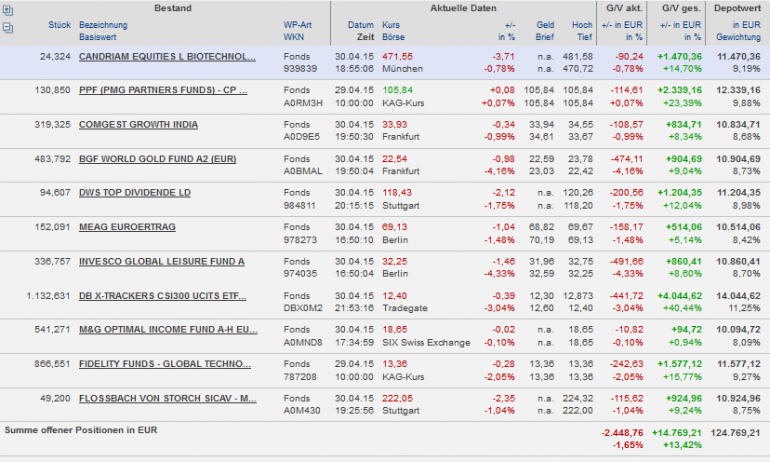
Task: Sort by Stück column header
Action: point(59,25)
